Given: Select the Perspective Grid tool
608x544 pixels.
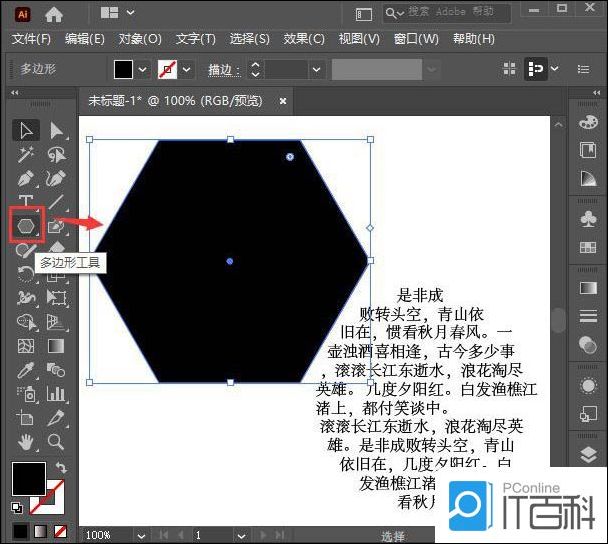Looking at the screenshot, I should click(57, 322).
